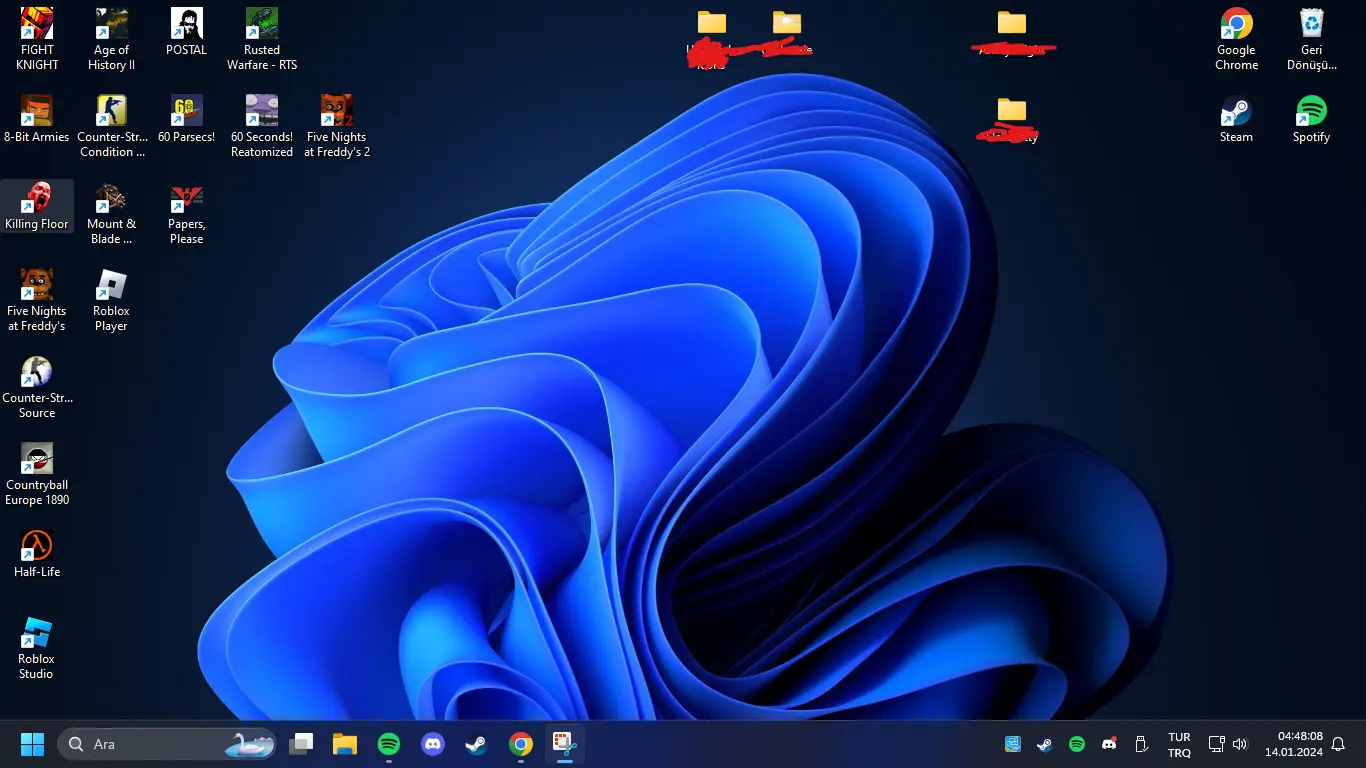Screen dimensions: 1366x768
Task: Click the 60 Parsecs! desktop icon
Action: pyautogui.click(x=186, y=119)
